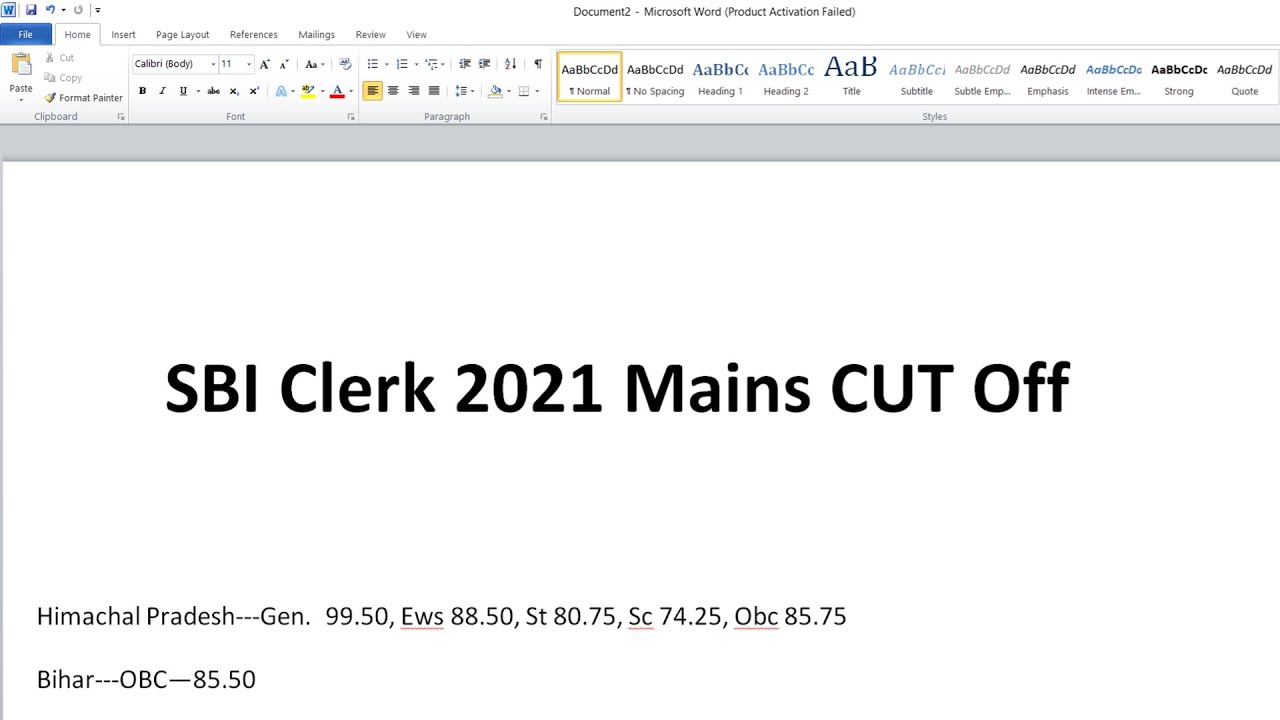1280x720 pixels.
Task: Switch to the References tab
Action: pyautogui.click(x=254, y=35)
